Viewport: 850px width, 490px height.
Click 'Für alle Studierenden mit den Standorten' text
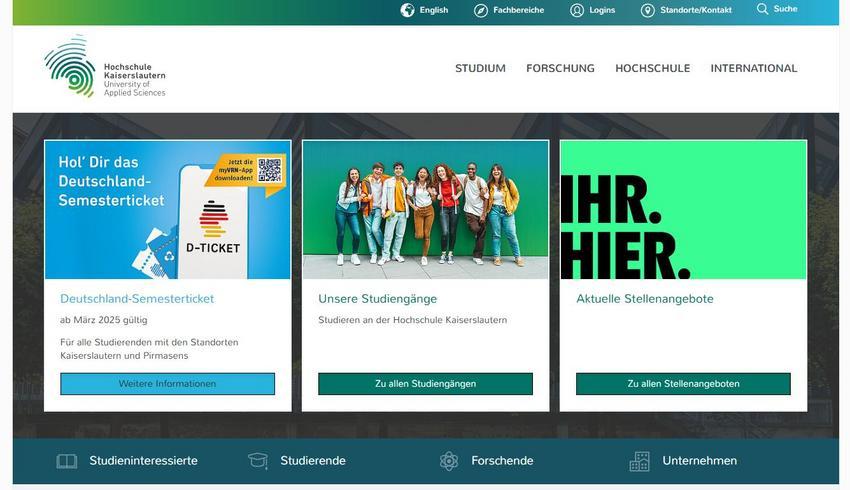click(x=149, y=342)
